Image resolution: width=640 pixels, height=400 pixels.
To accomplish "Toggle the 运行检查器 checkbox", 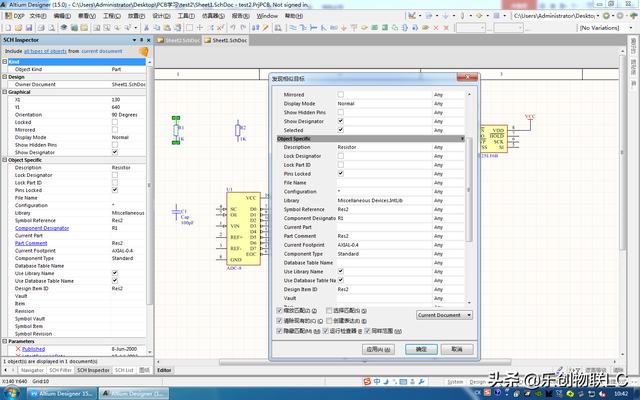I will pyautogui.click(x=326, y=331).
